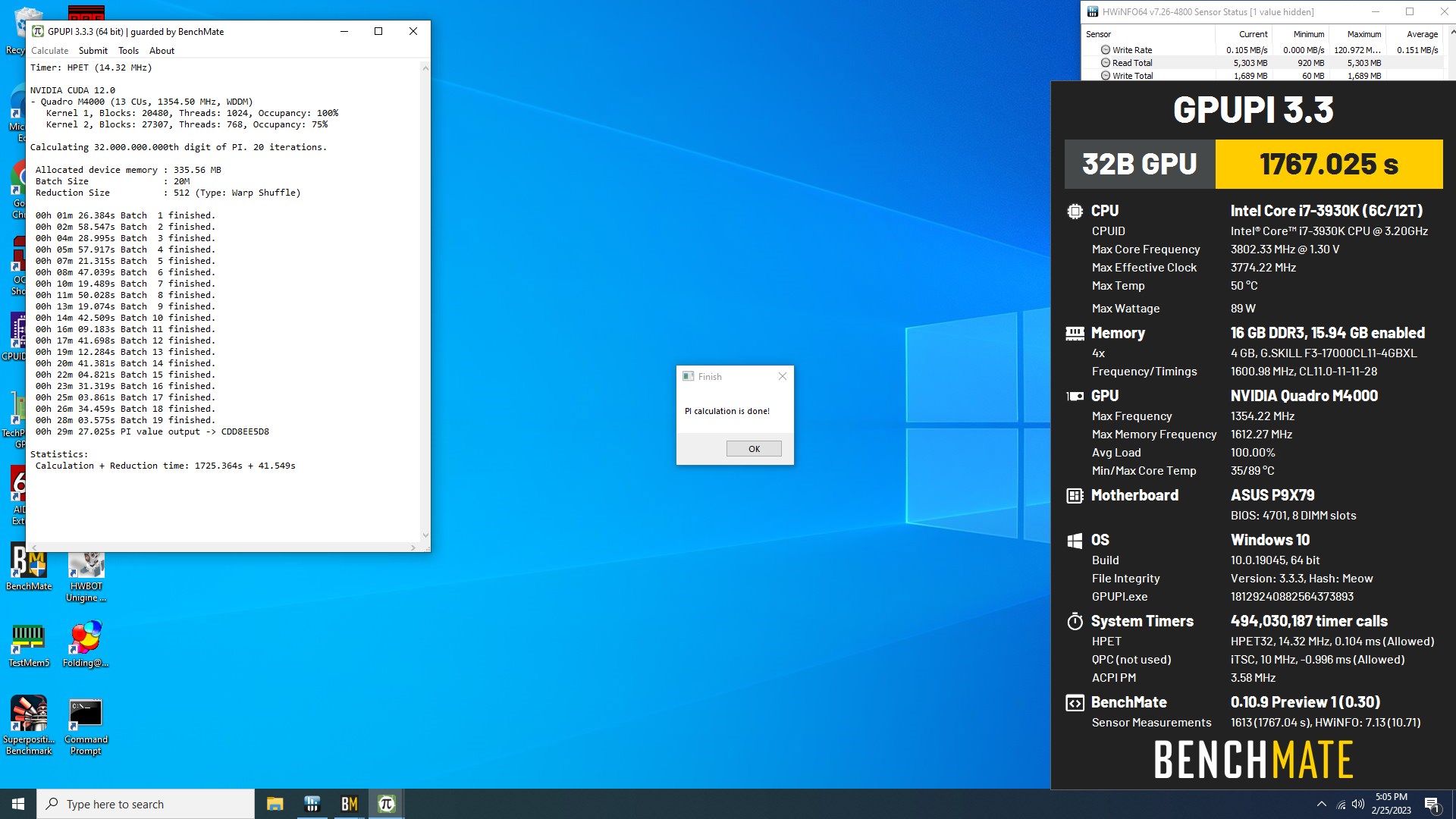Screen dimensions: 1456x819
Task: Switch to BenchMate taskbar icon
Action: [349, 804]
